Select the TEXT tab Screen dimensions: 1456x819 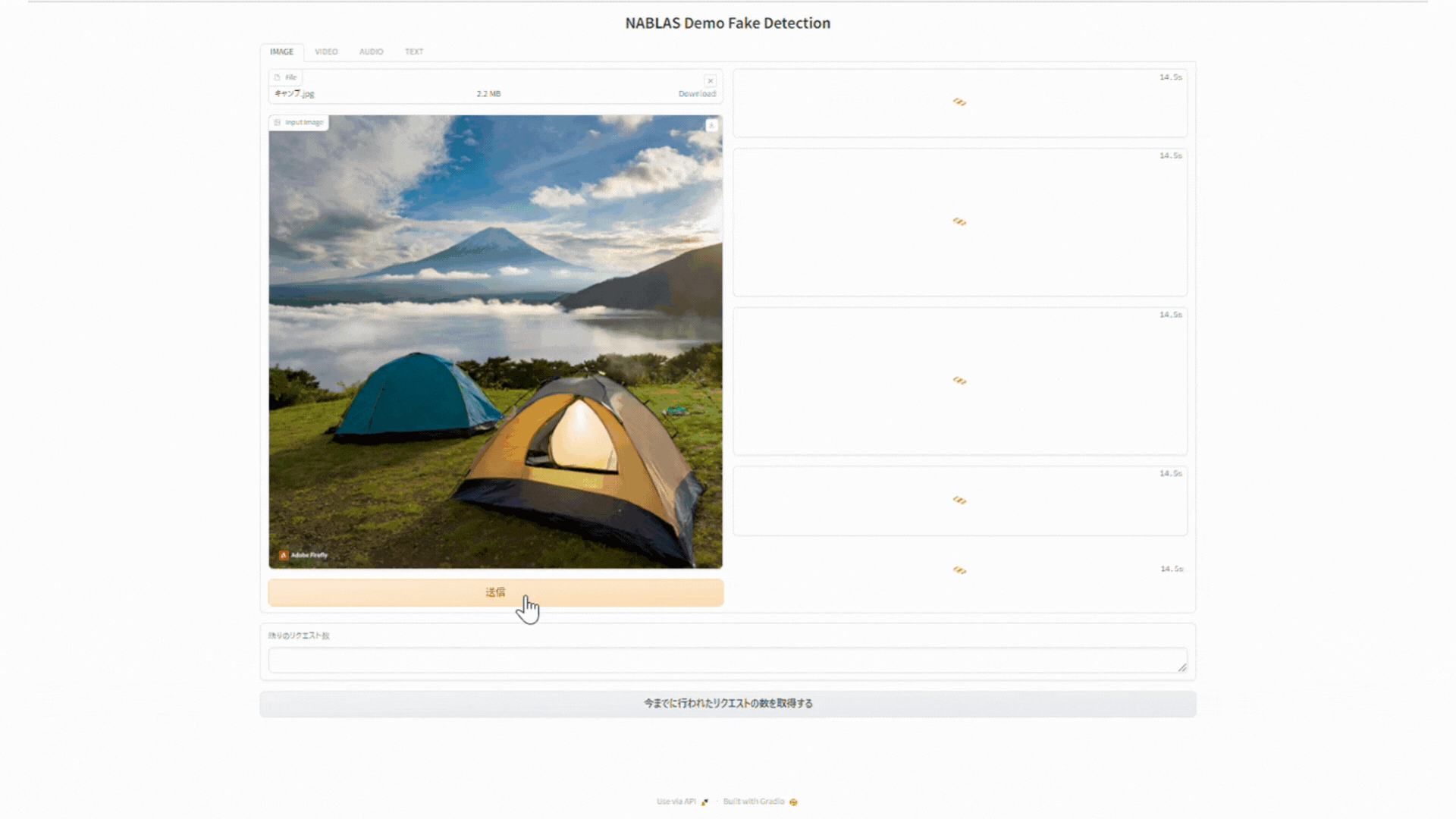tap(414, 52)
